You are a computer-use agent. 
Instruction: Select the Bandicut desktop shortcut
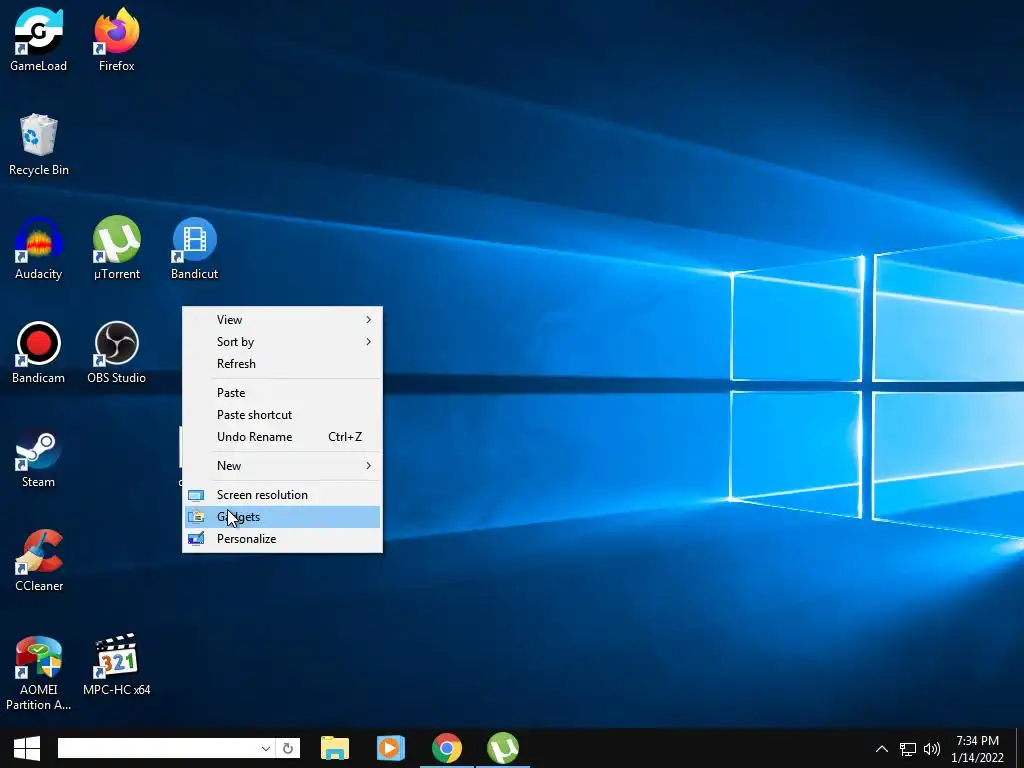(195, 248)
